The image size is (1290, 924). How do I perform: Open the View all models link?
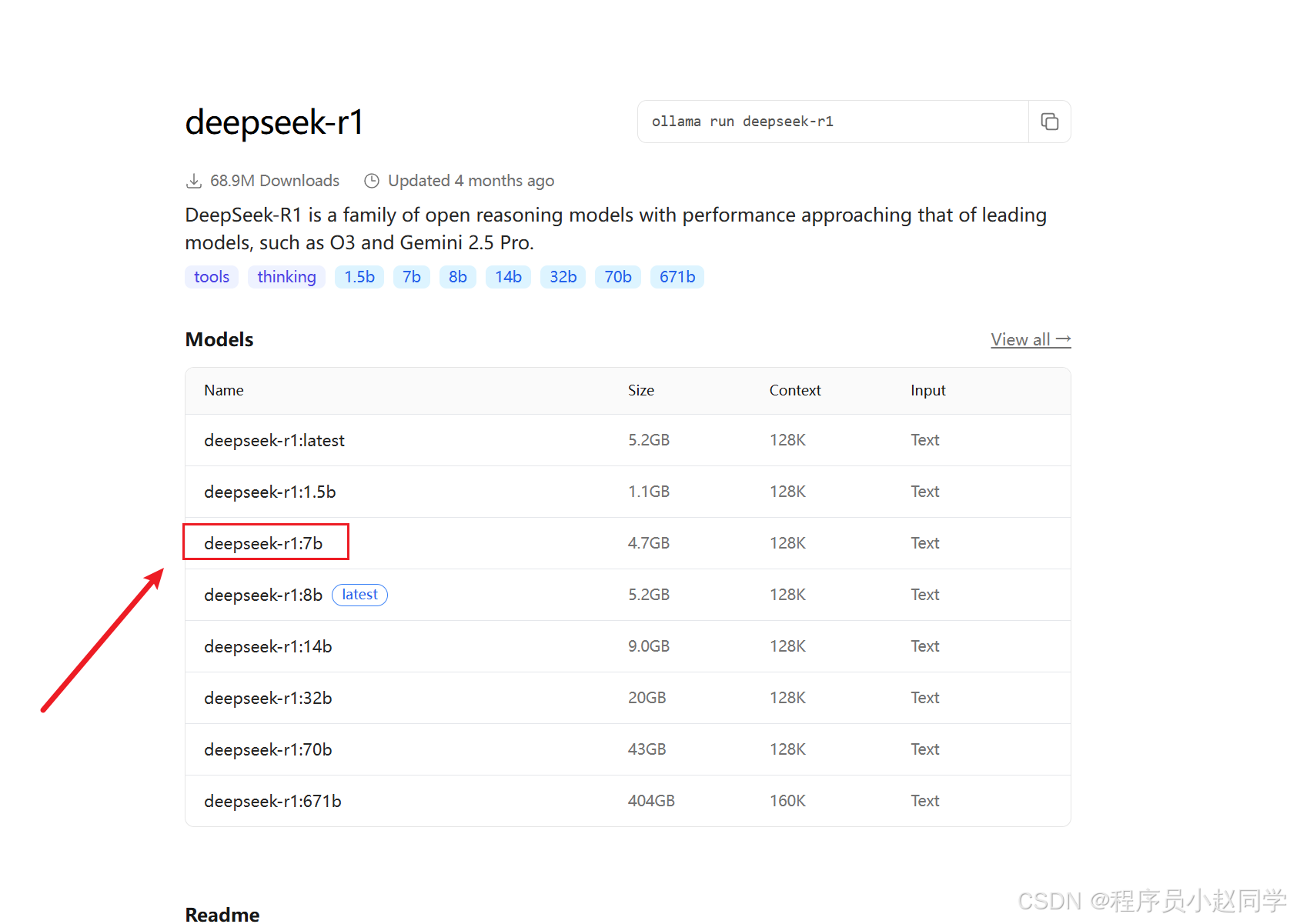(x=1031, y=339)
